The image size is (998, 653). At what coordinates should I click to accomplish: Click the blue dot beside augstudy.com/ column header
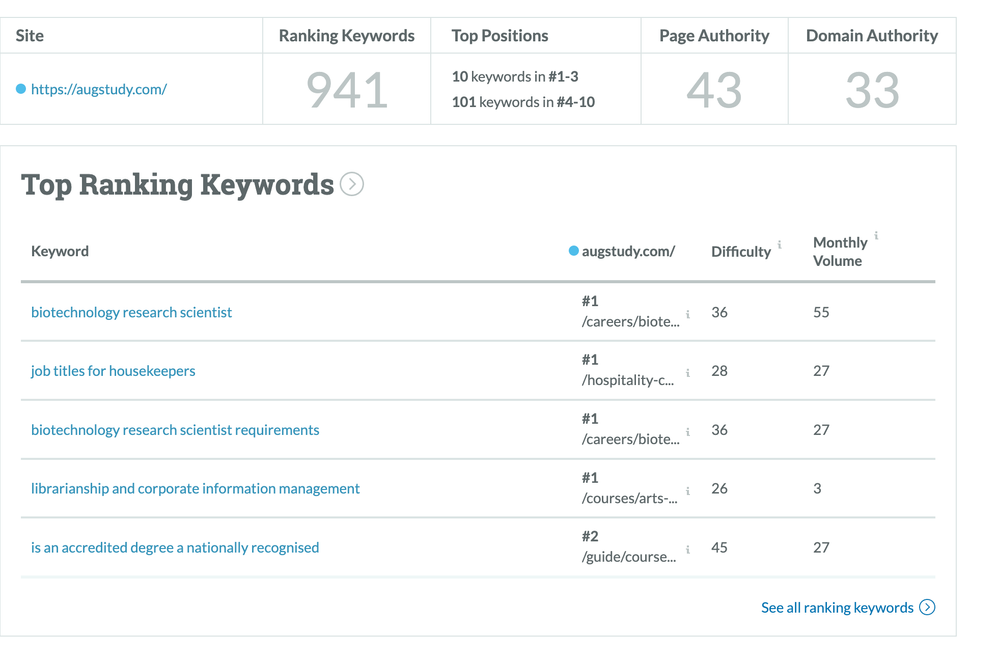pyautogui.click(x=574, y=251)
